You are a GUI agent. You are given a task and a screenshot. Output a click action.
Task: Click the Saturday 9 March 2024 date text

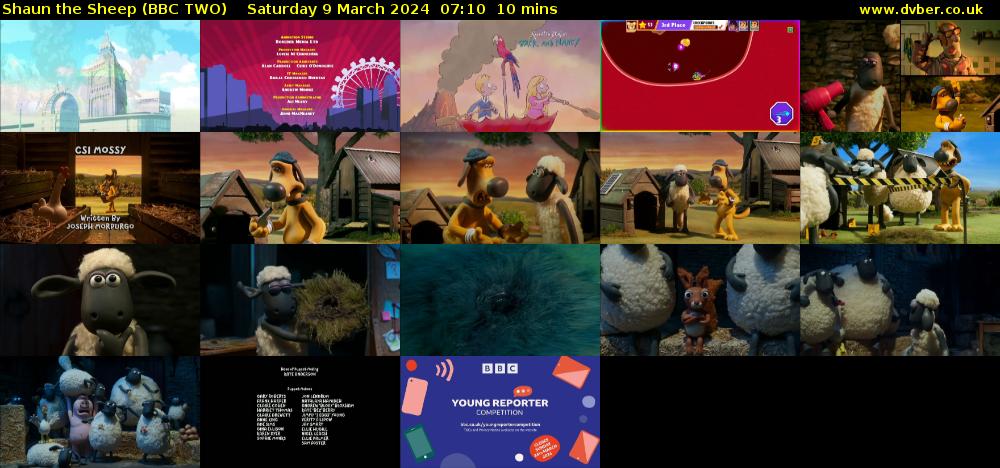tap(341, 10)
